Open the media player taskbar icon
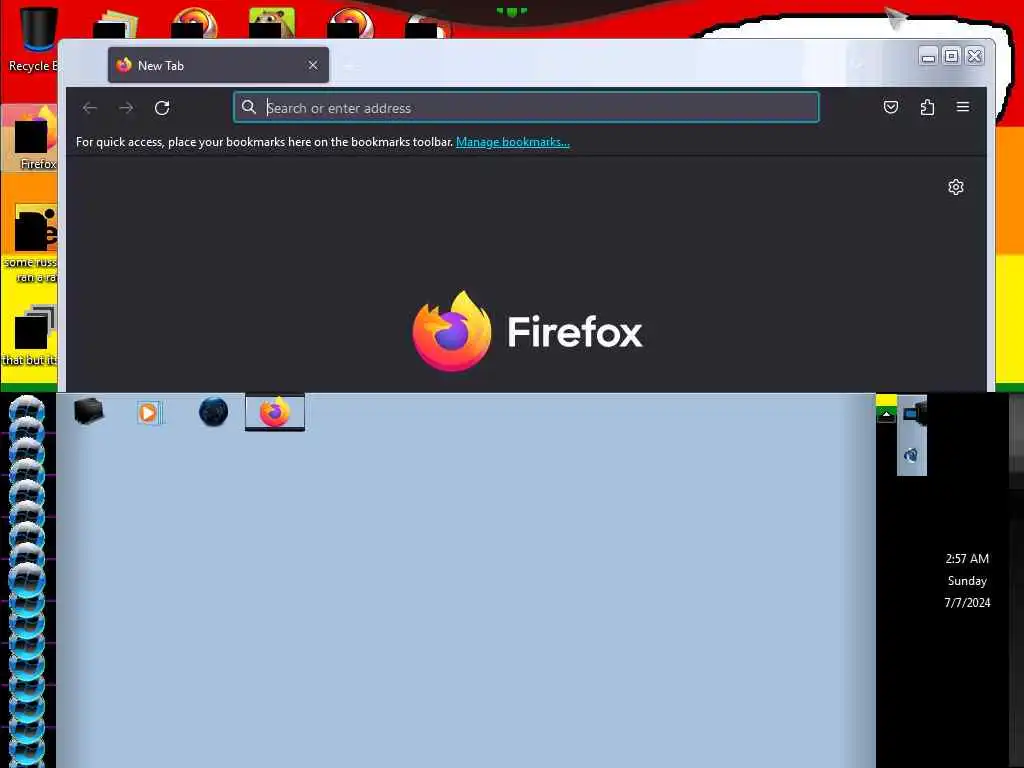 149,413
